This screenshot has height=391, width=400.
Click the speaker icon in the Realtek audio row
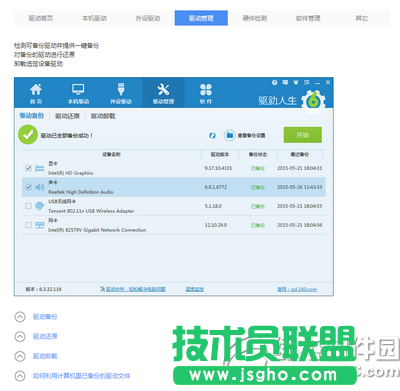(40, 187)
